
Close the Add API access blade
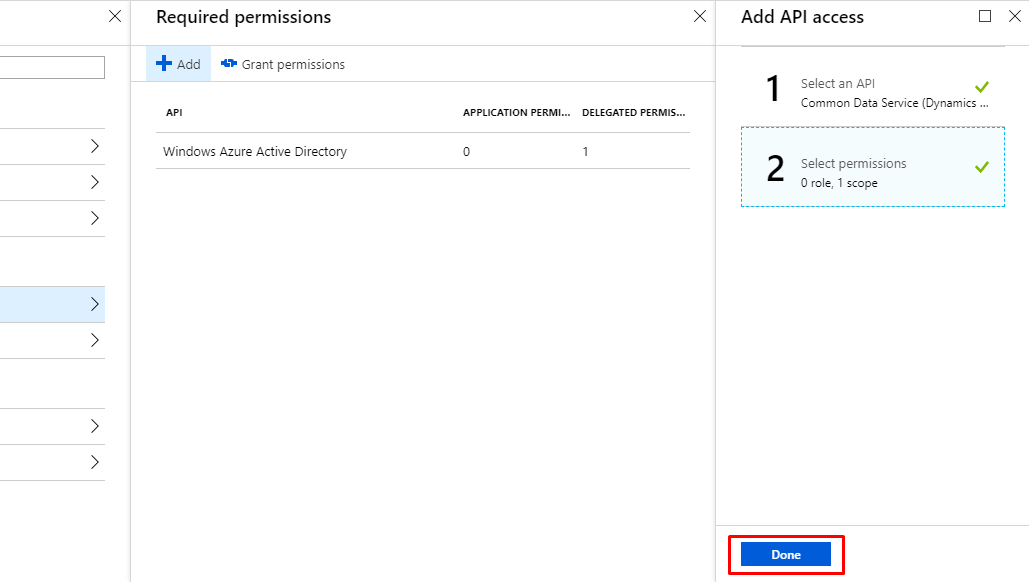1012,16
